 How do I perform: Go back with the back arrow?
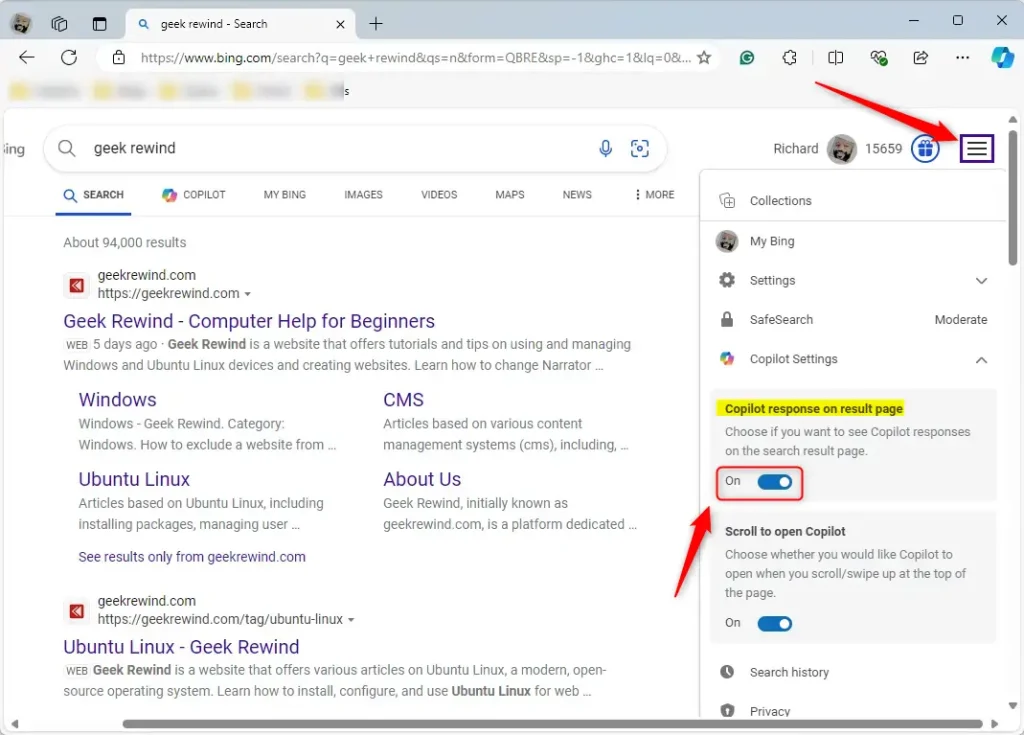coord(27,57)
